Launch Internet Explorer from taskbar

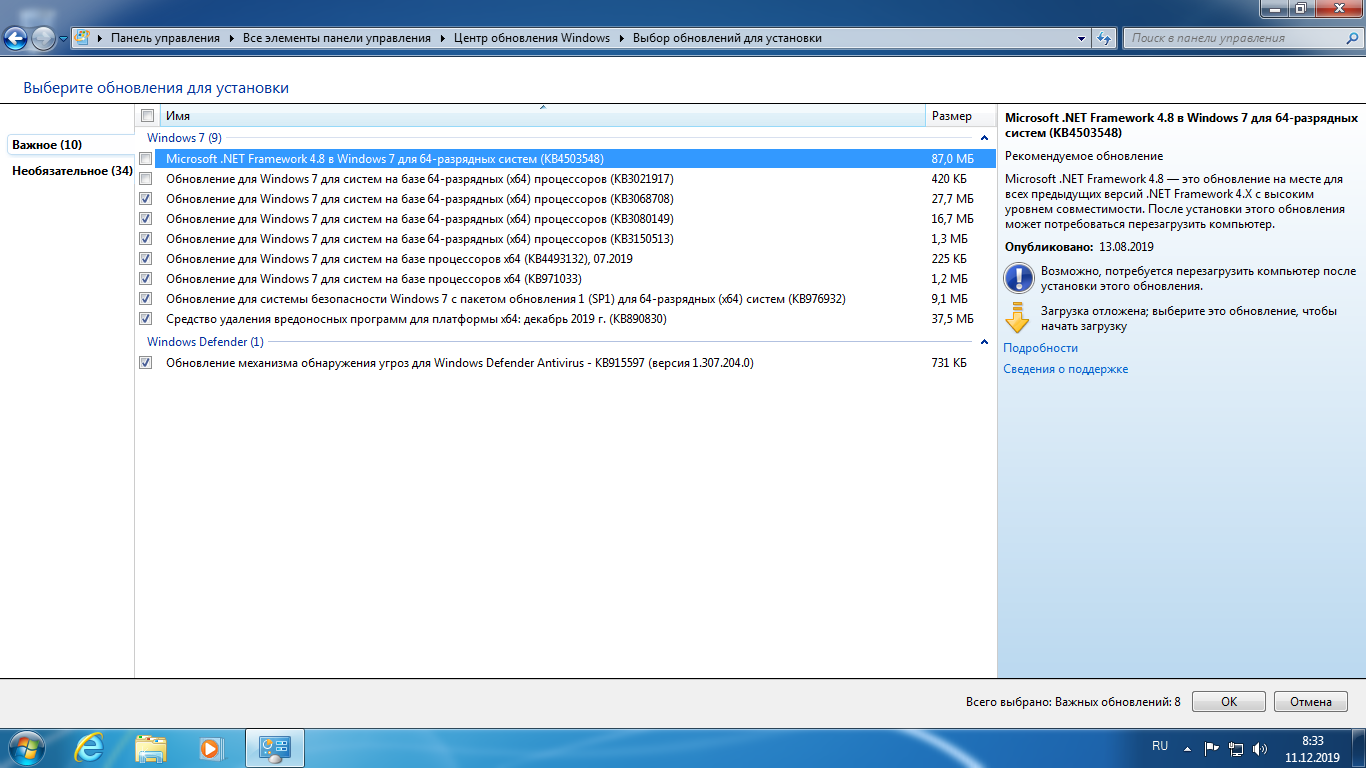click(90, 748)
